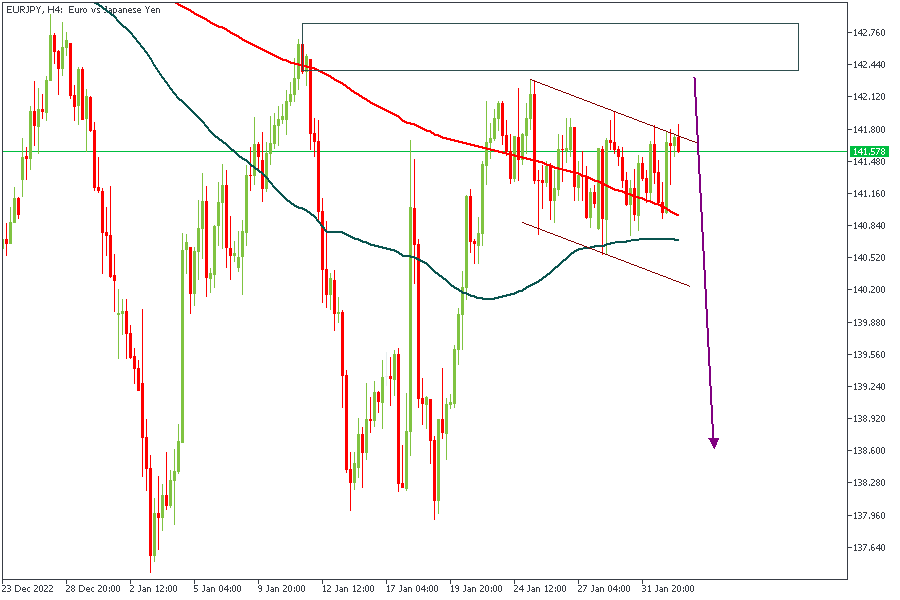Select the purple downward arrow head
900x600 pixels.
714,442
